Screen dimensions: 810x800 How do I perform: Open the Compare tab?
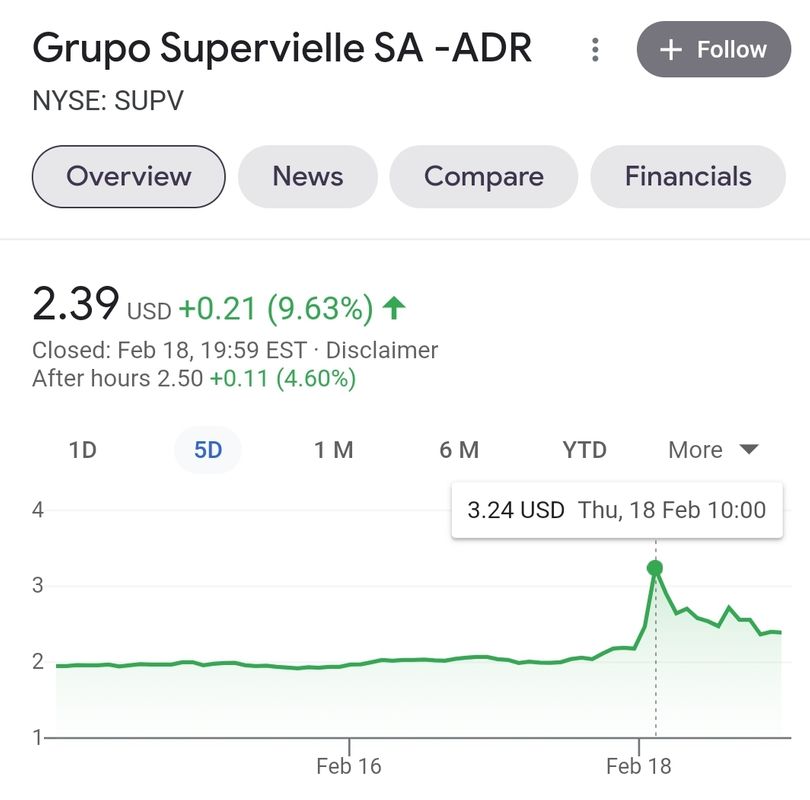pos(484,177)
